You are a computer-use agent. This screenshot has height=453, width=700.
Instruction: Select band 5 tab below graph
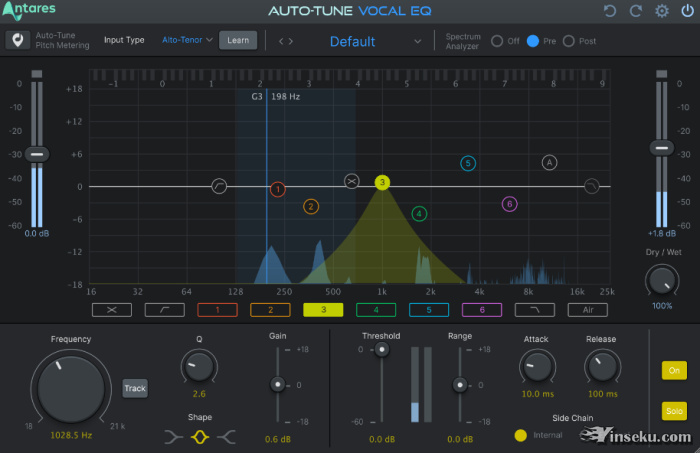tap(429, 310)
